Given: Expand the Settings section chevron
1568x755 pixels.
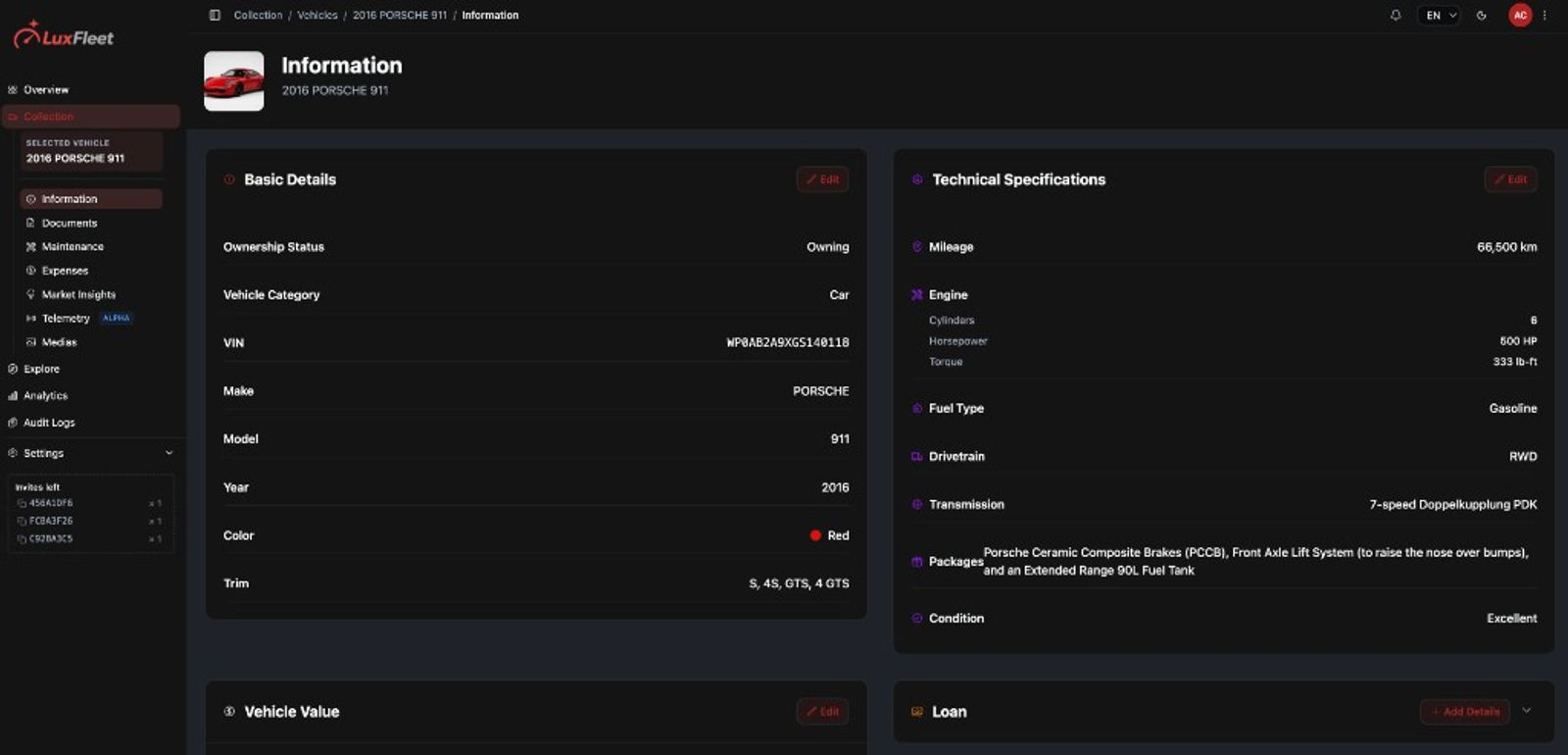Looking at the screenshot, I should tap(169, 453).
